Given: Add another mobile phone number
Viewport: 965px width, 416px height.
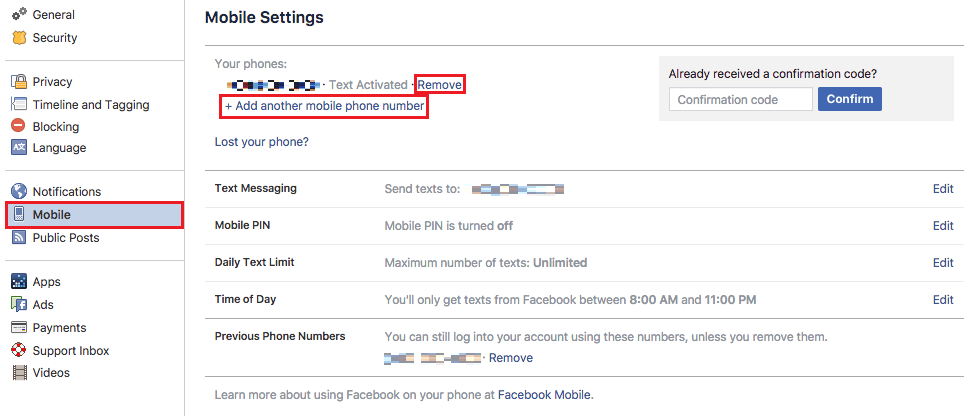Looking at the screenshot, I should pyautogui.click(x=325, y=106).
